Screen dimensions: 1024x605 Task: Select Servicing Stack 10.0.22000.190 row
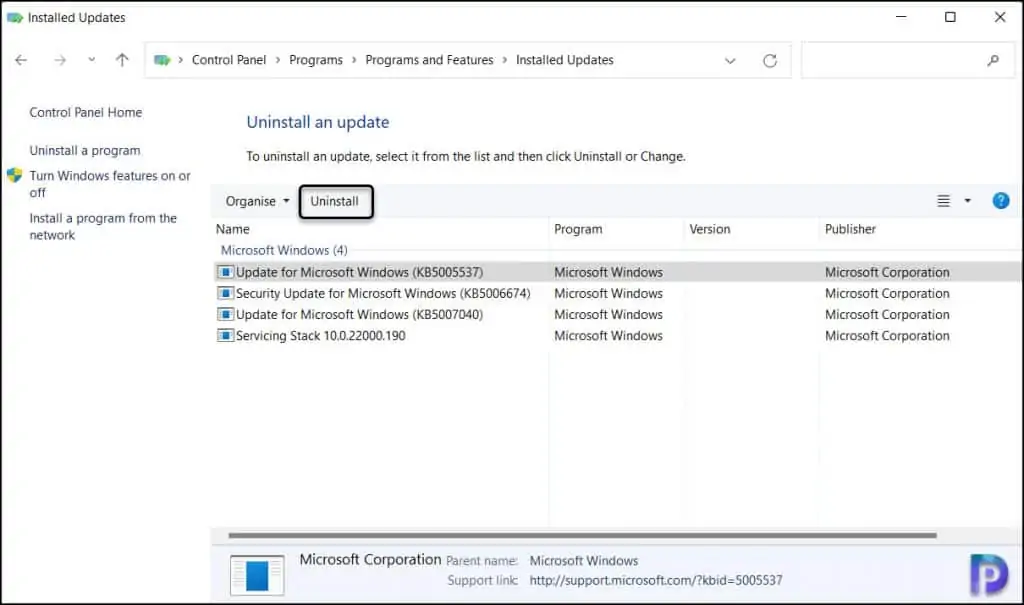tap(617, 335)
